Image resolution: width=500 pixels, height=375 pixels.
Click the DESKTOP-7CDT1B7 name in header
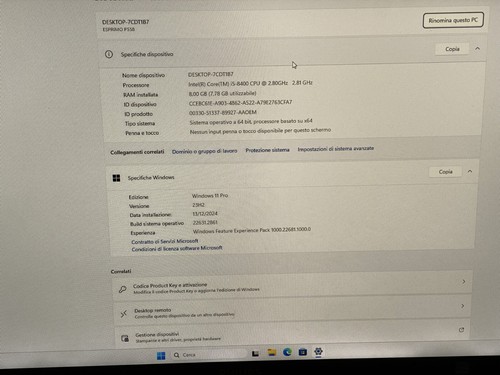[x=125, y=22]
